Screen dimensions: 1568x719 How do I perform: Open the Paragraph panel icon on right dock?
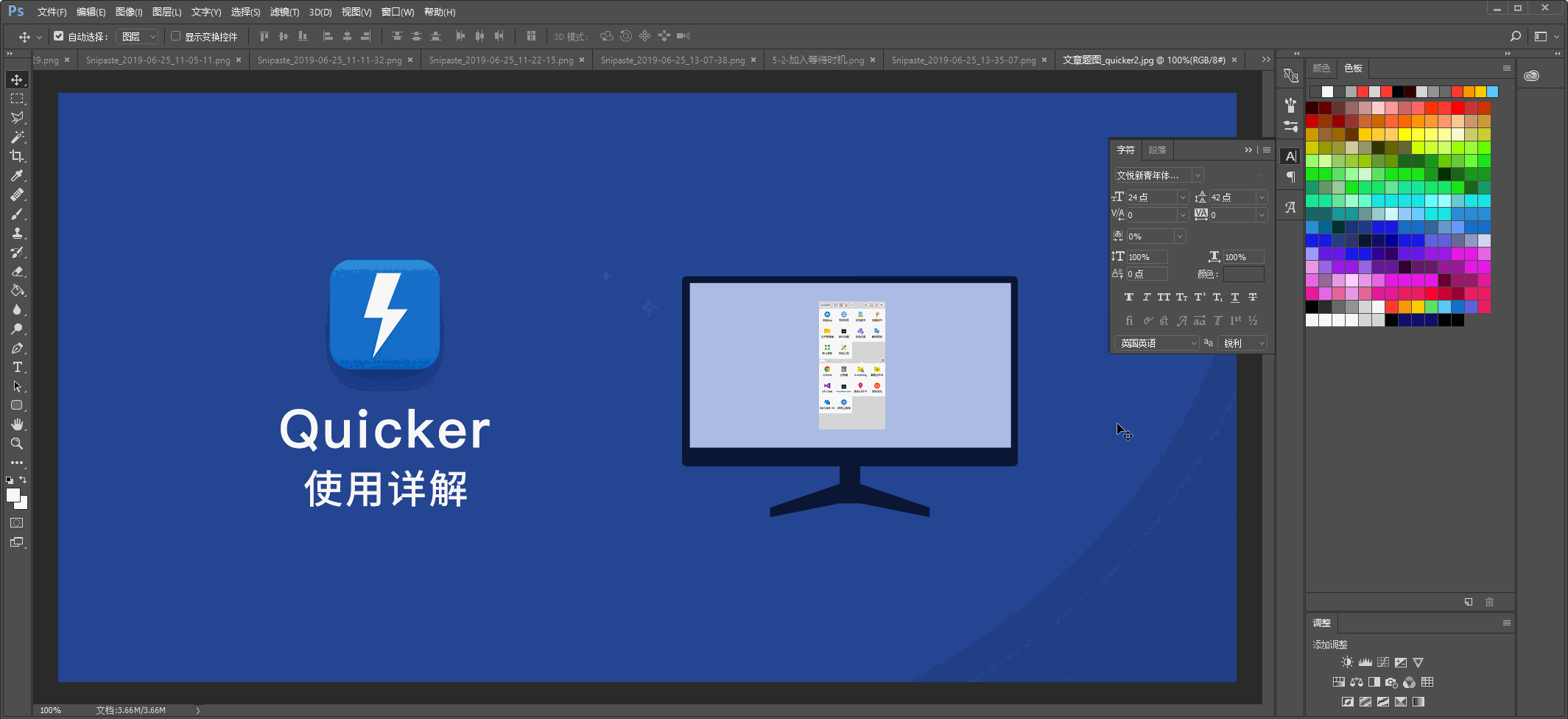click(x=1290, y=177)
